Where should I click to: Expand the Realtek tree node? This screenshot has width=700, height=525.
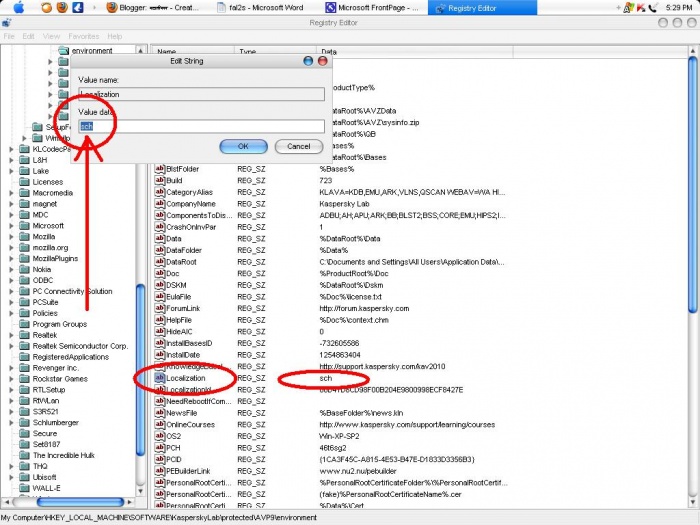coord(12,335)
